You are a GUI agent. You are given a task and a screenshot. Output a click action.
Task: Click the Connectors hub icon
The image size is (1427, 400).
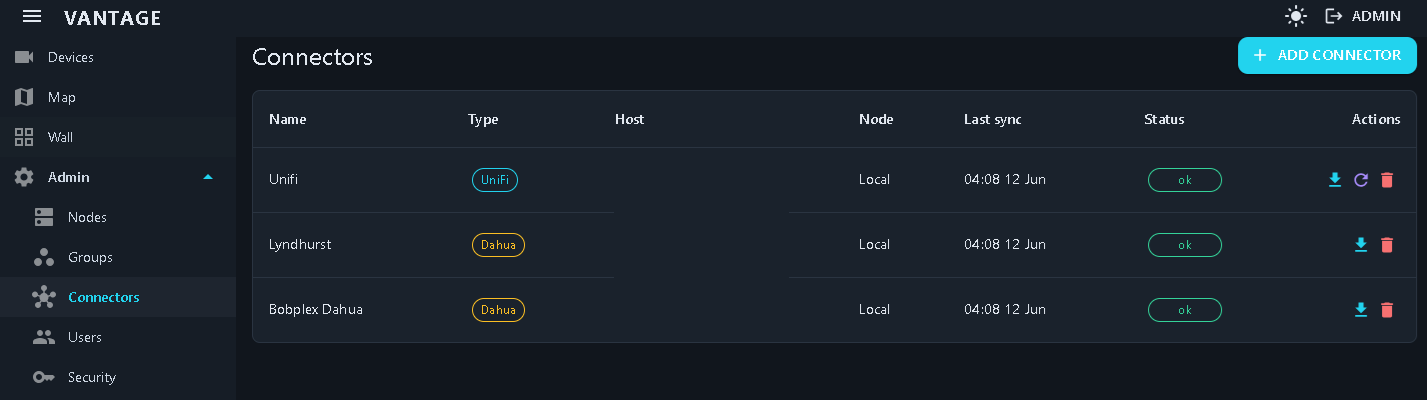(x=44, y=297)
